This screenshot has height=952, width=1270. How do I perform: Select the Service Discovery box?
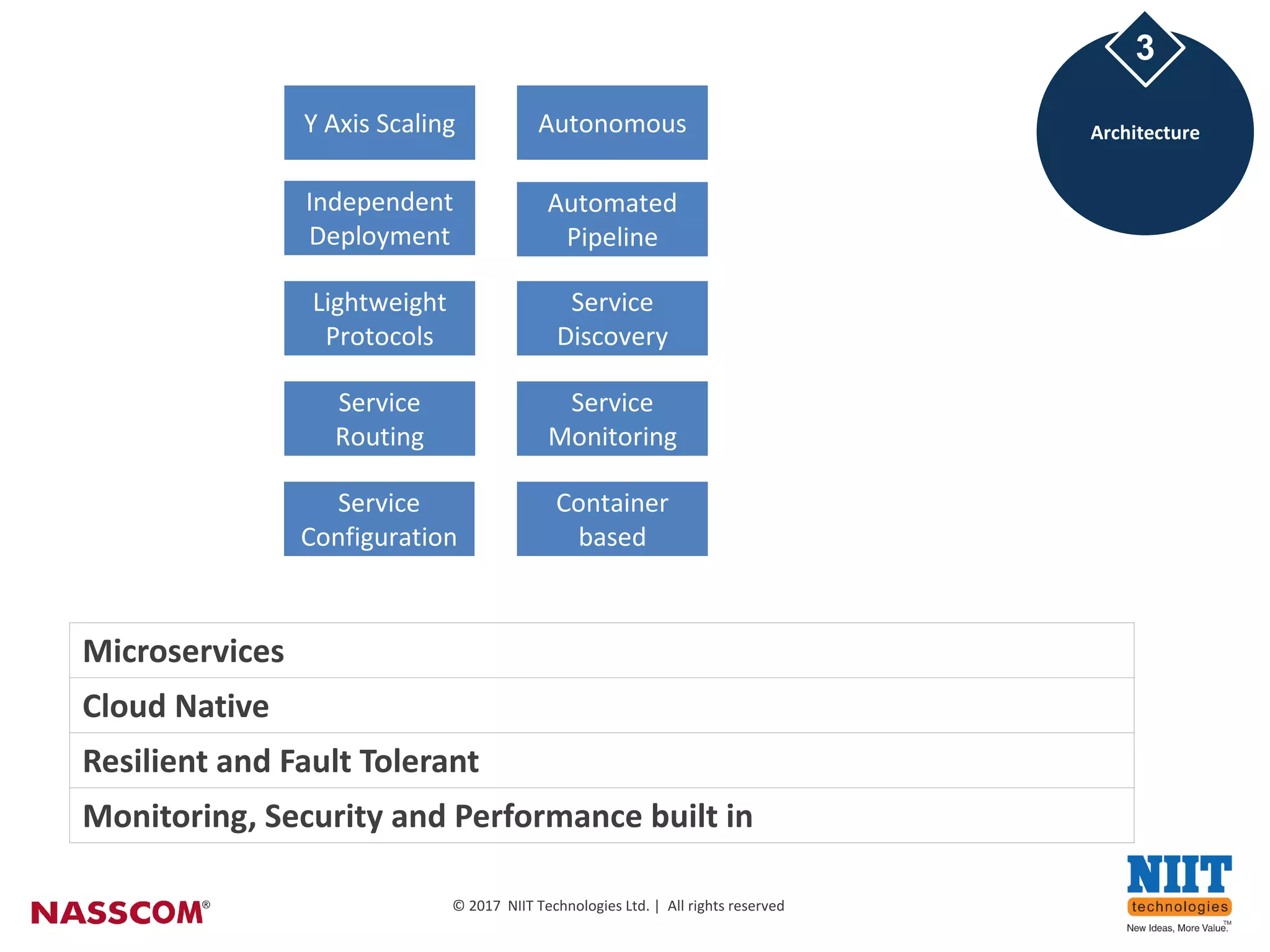(612, 318)
